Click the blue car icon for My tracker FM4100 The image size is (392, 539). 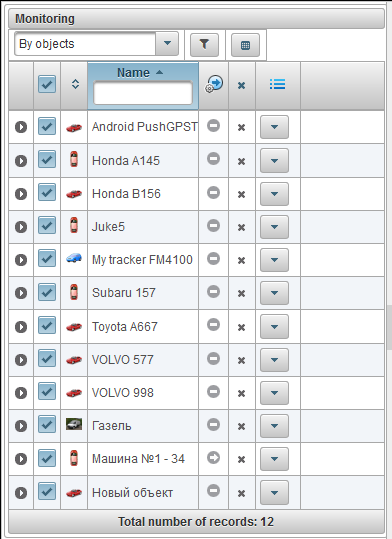[74, 258]
